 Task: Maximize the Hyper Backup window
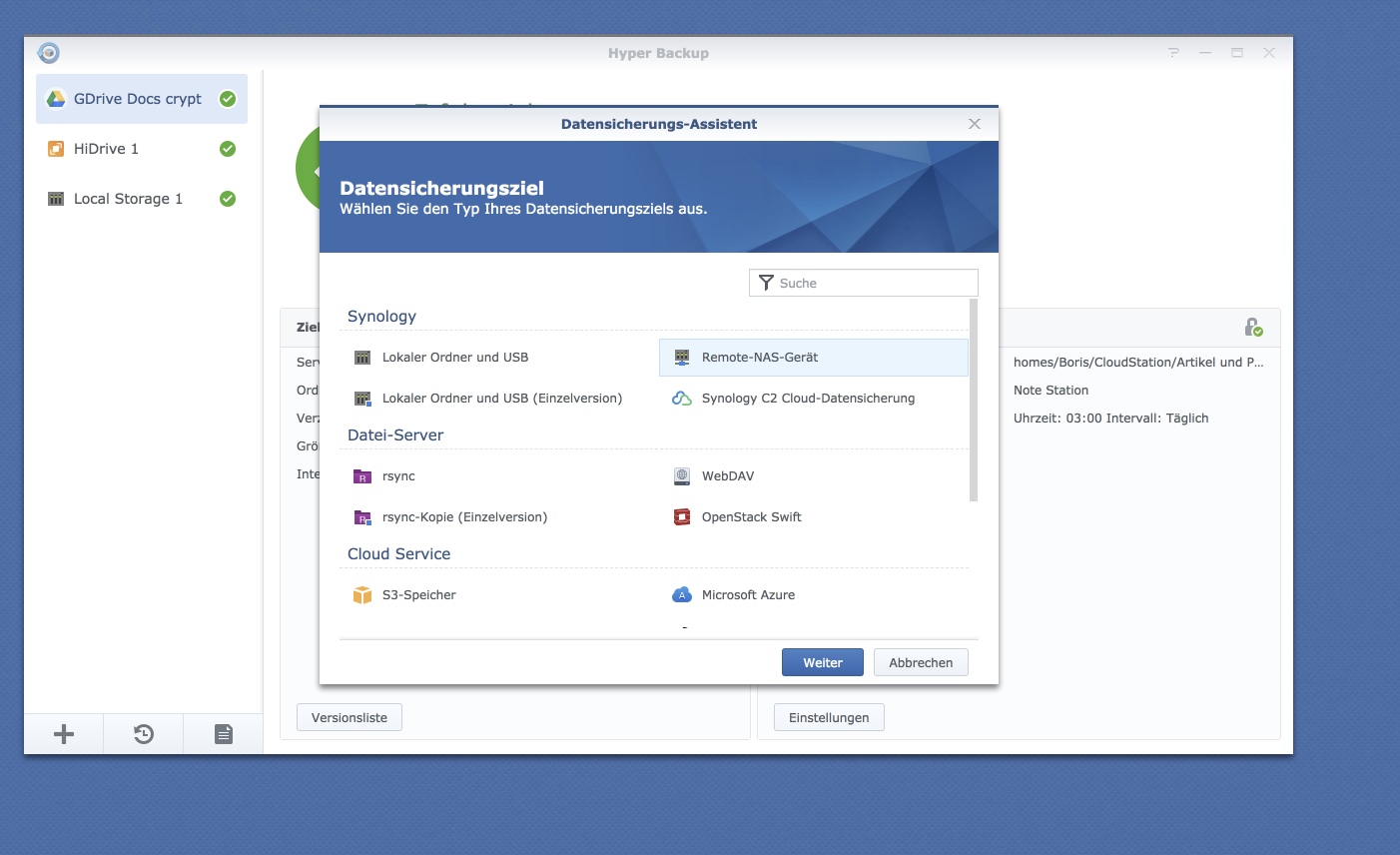click(1237, 53)
